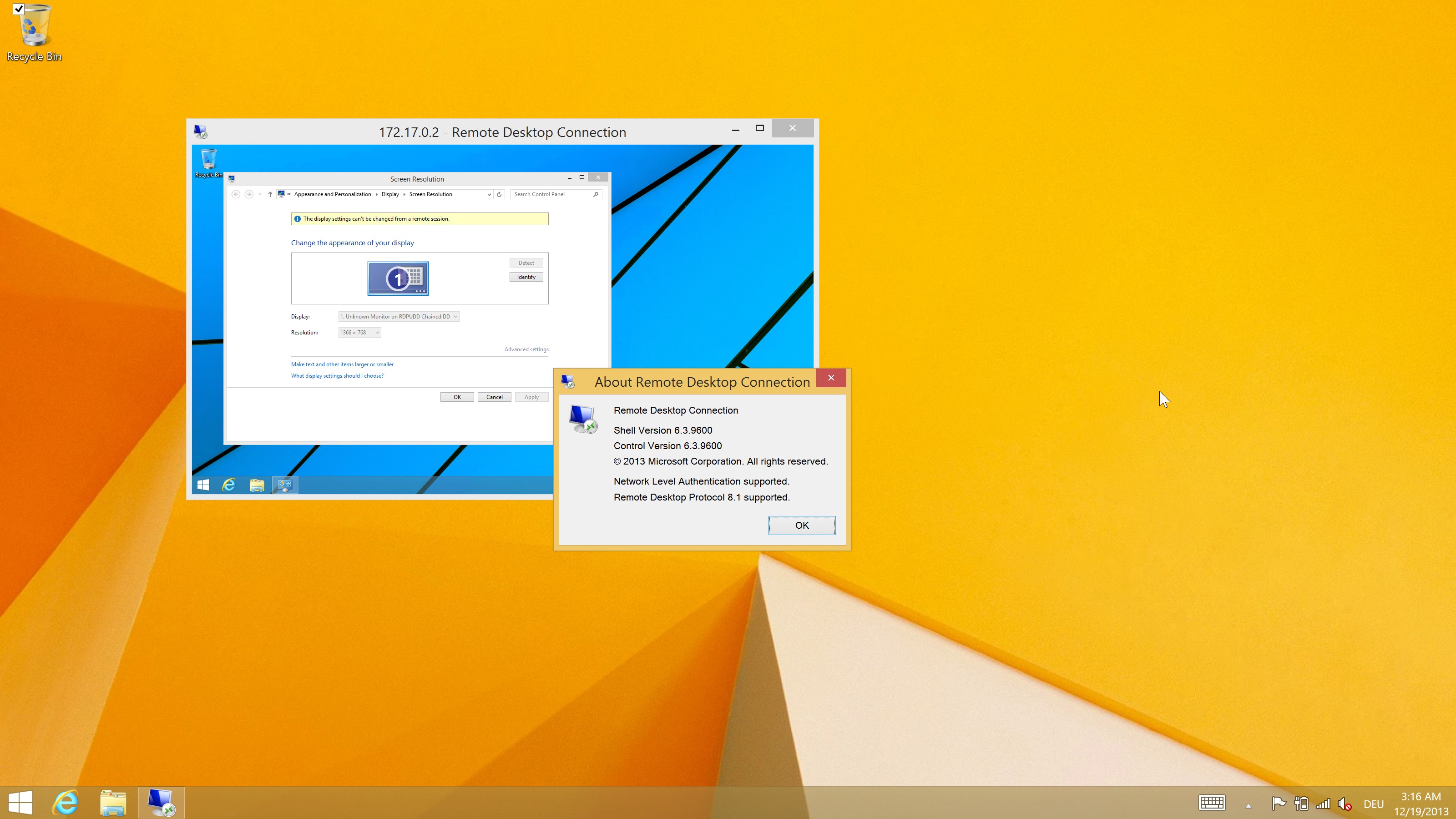Click the host Start button
Viewport: 1456px width, 819px height.
coord(21,803)
